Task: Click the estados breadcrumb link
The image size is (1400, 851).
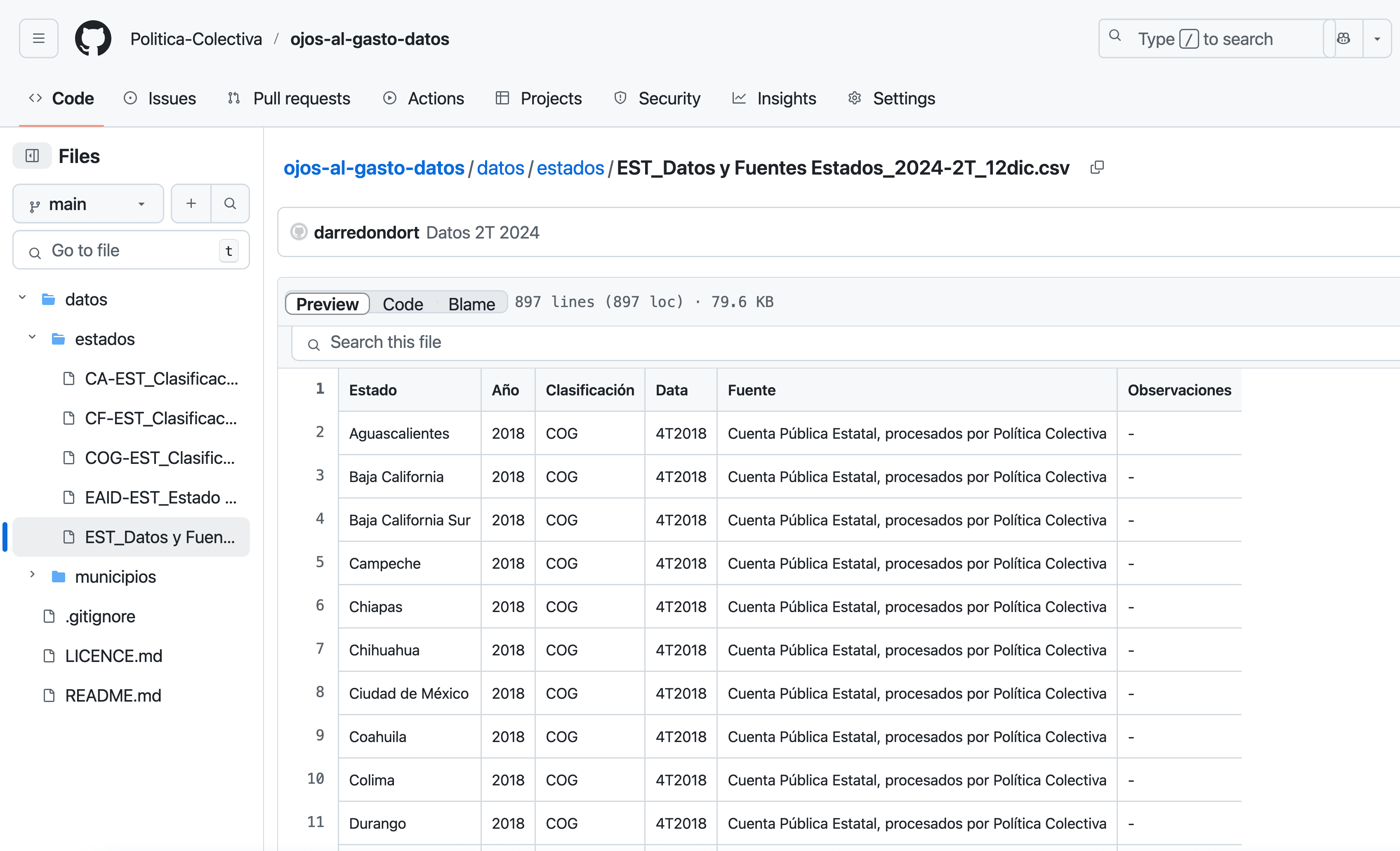Action: click(x=570, y=168)
